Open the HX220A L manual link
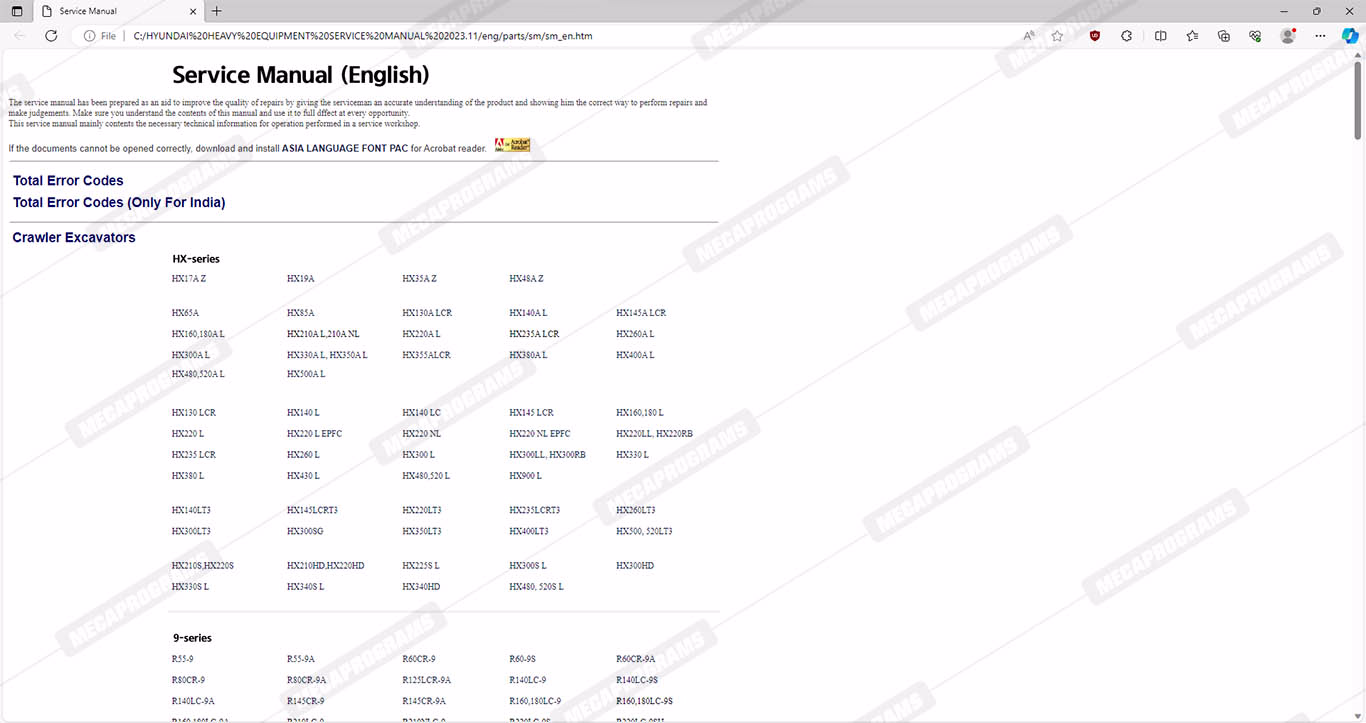Image resolution: width=1366 pixels, height=723 pixels. pos(421,334)
